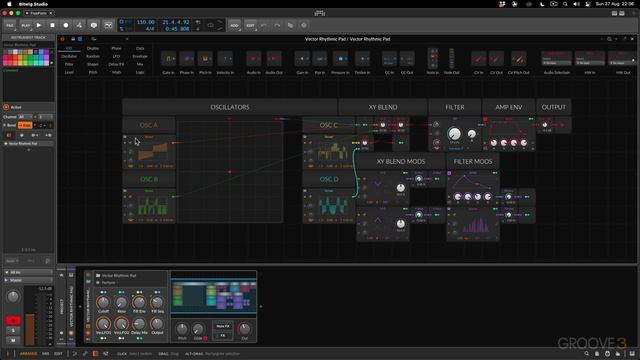This screenshot has width=640, height=360.
Task: Click the redo arrow in the toolbar
Action: pyautogui.click(x=277, y=25)
